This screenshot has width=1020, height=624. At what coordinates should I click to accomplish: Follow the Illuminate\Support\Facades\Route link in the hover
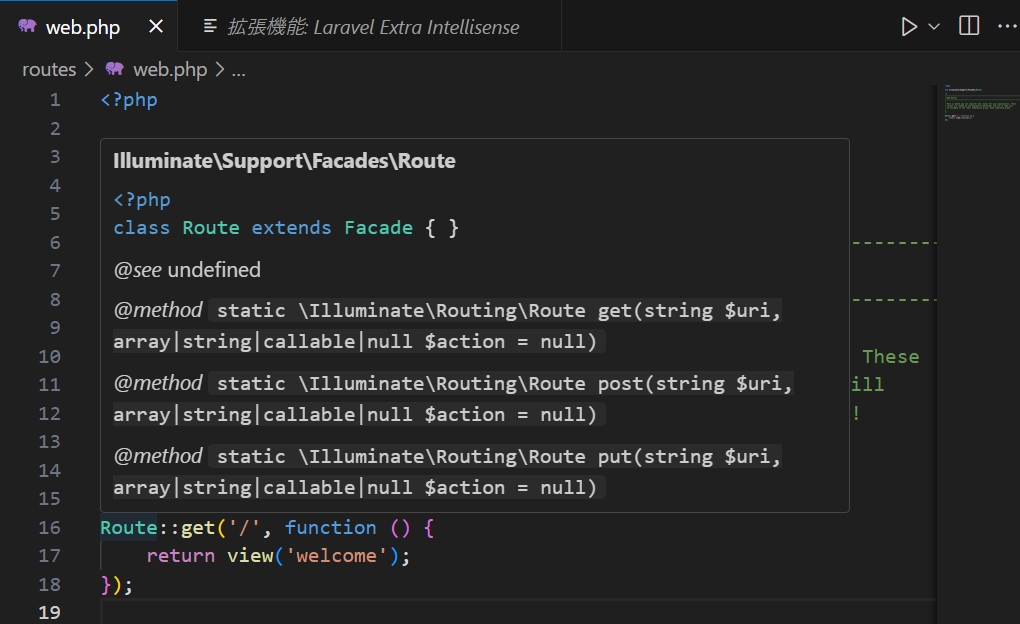(x=284, y=160)
